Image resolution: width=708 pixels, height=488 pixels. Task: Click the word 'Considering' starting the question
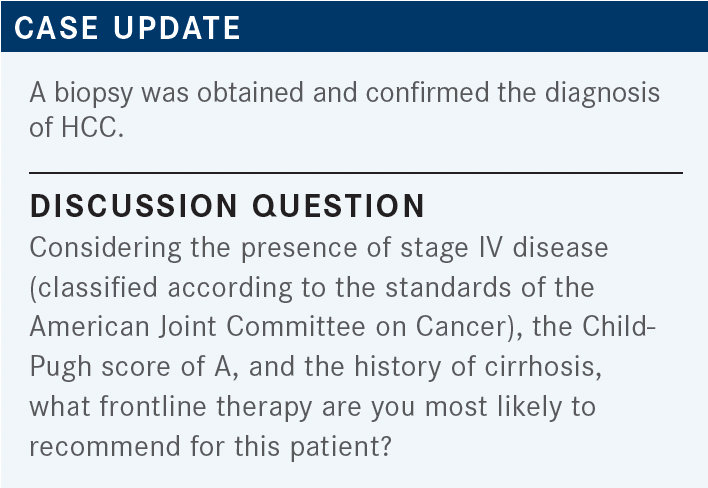coord(105,249)
